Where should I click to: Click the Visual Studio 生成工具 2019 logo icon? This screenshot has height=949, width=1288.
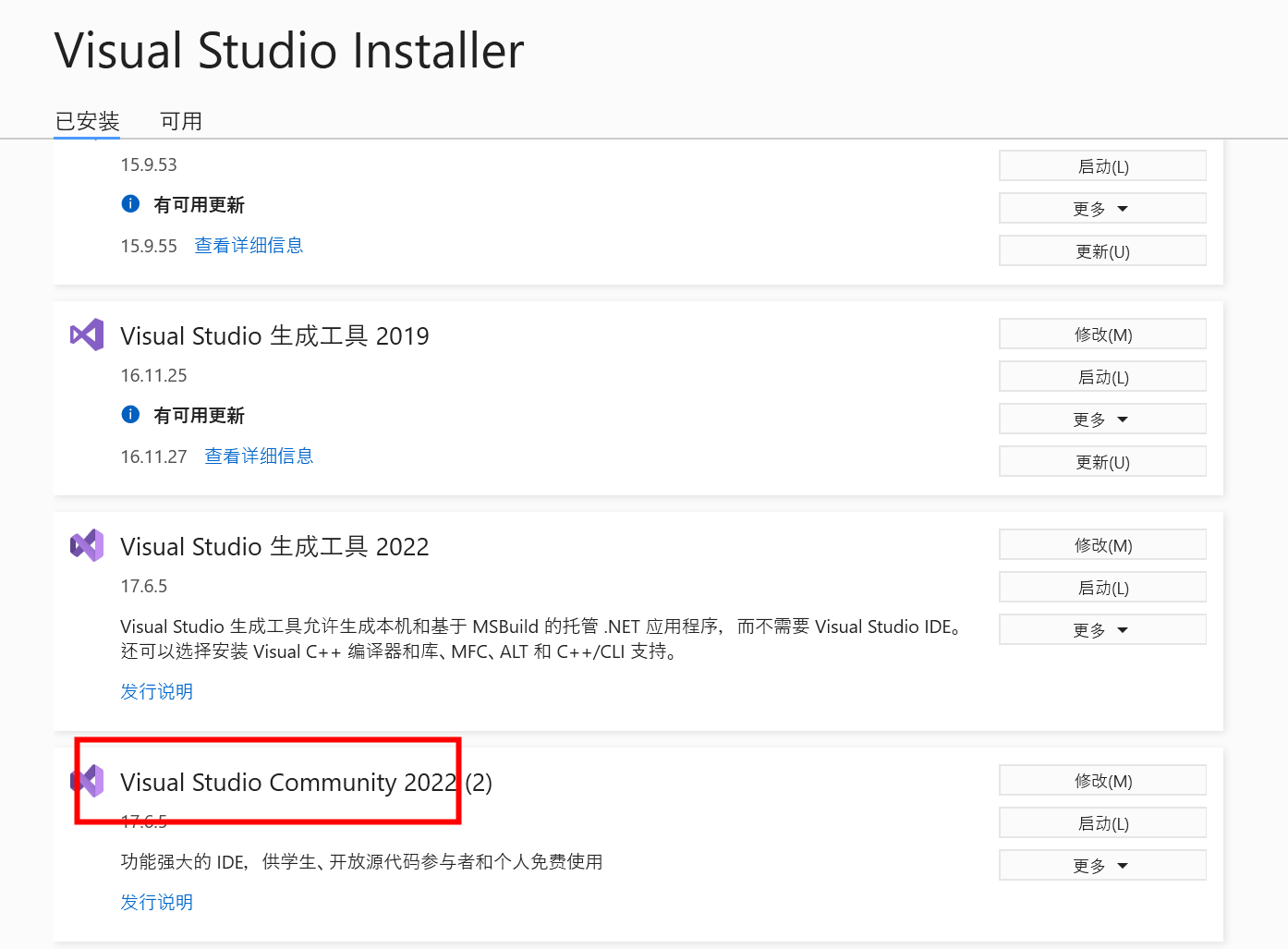tap(87, 335)
